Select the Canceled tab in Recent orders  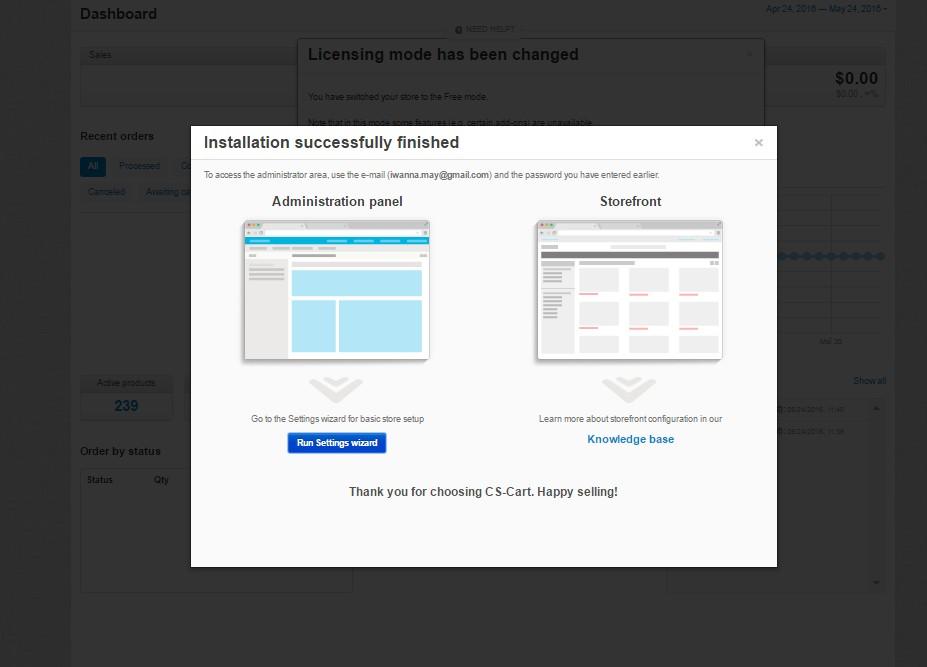point(106,192)
